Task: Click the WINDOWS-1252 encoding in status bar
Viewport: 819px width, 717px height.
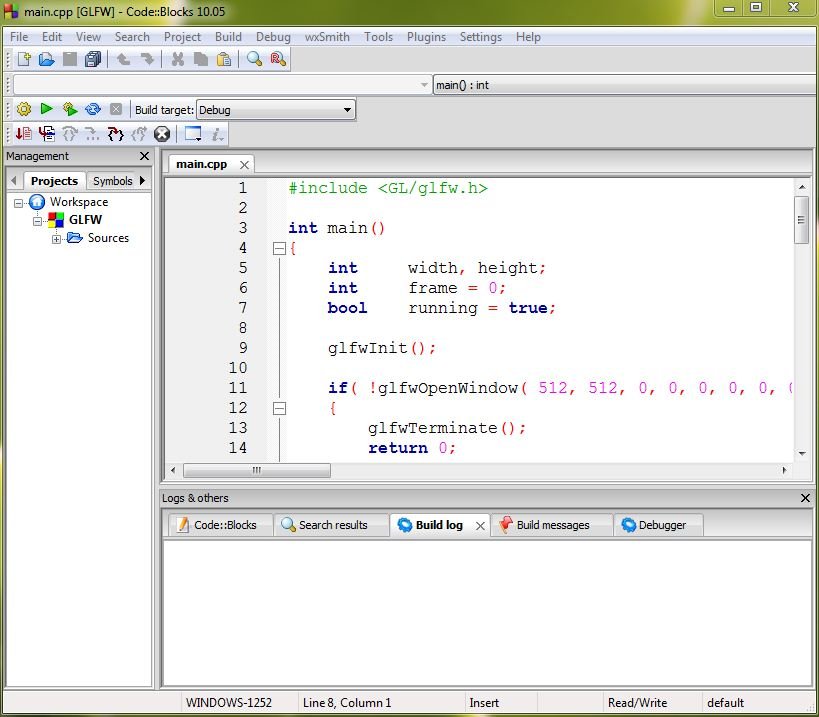Action: point(229,703)
